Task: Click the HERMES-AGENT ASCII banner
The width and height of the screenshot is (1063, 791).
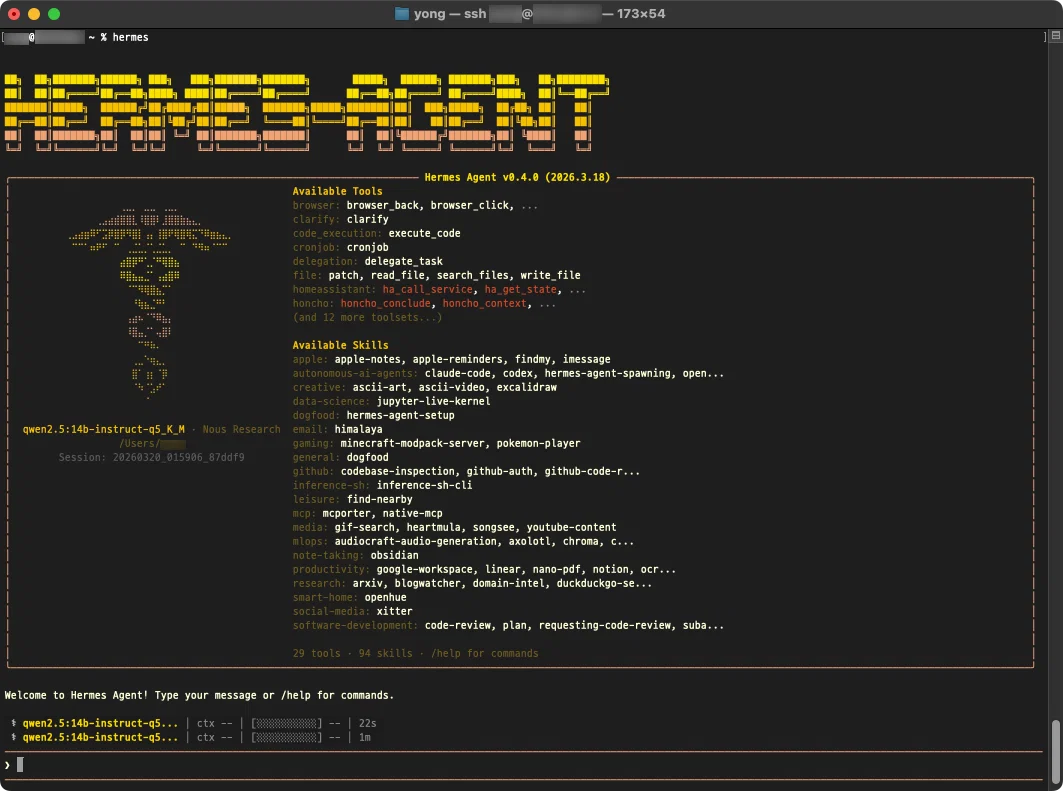Action: pos(305,111)
